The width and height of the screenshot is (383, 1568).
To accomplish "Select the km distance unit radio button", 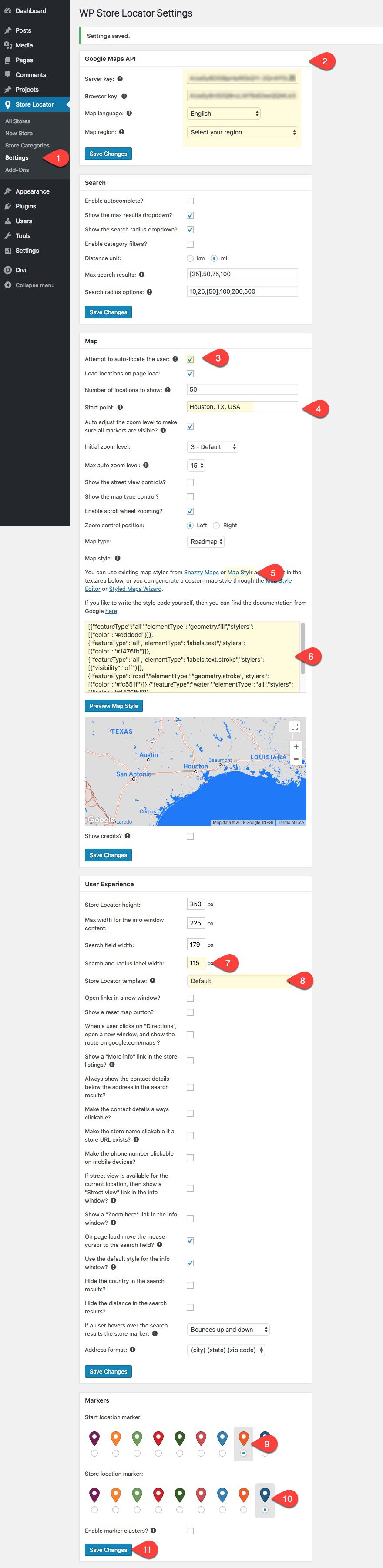I will coord(190,259).
